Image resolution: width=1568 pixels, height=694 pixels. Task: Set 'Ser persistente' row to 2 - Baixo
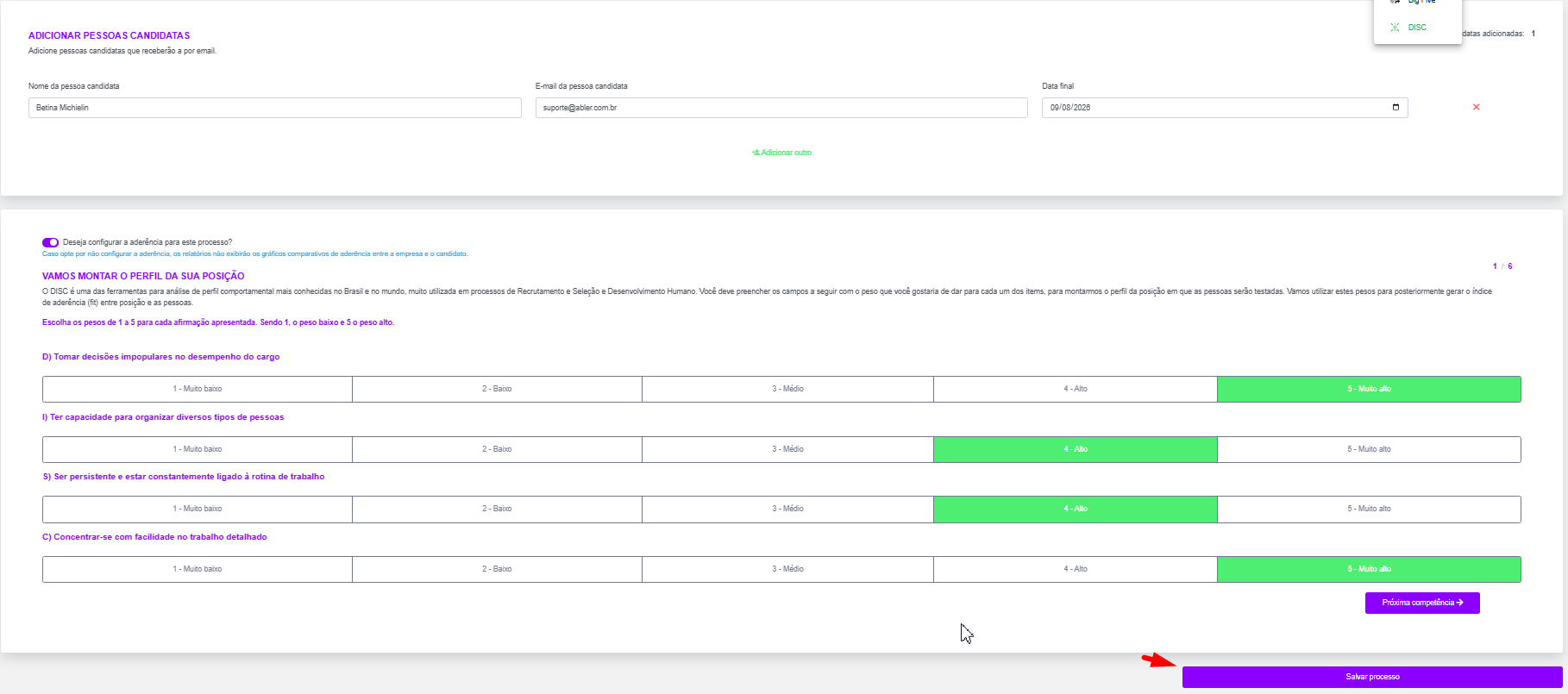(x=497, y=509)
